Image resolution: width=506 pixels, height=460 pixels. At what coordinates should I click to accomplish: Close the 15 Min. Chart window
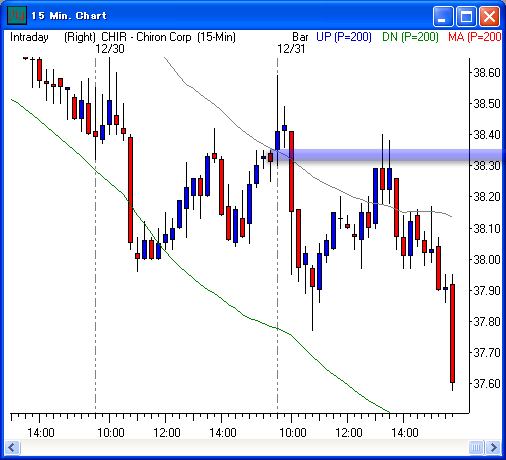click(x=489, y=16)
